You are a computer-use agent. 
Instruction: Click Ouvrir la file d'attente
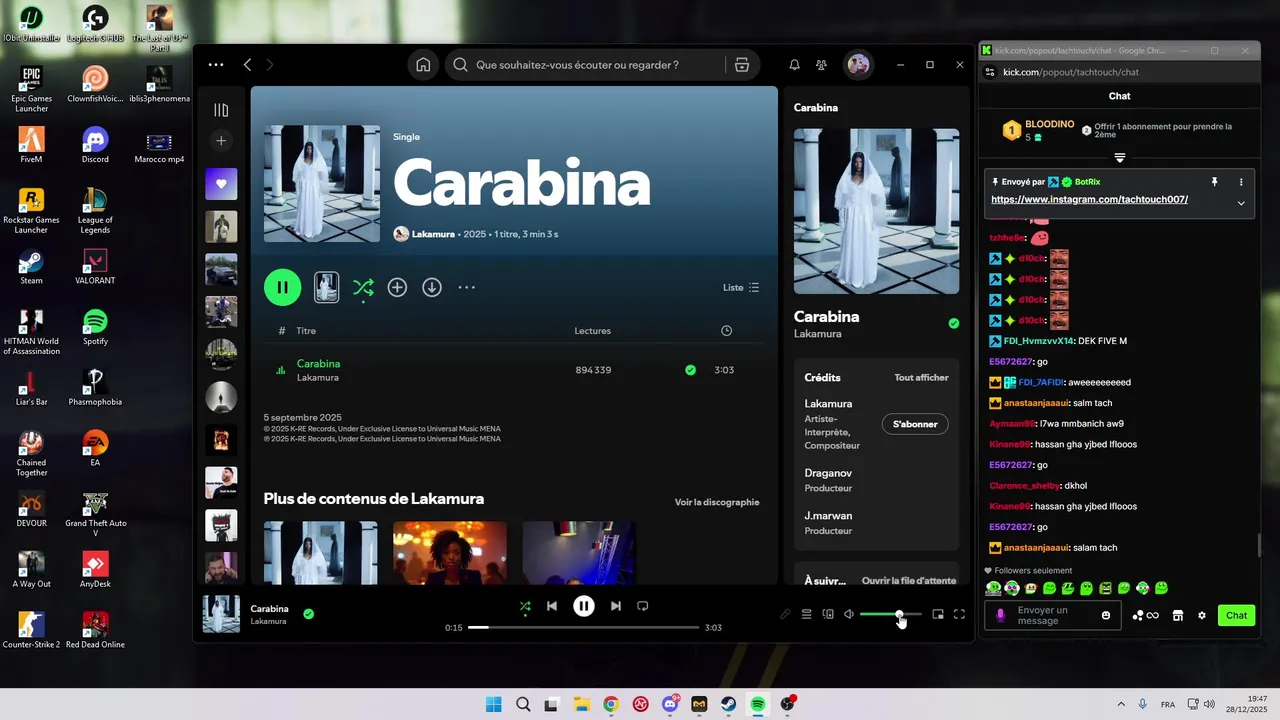(x=909, y=580)
